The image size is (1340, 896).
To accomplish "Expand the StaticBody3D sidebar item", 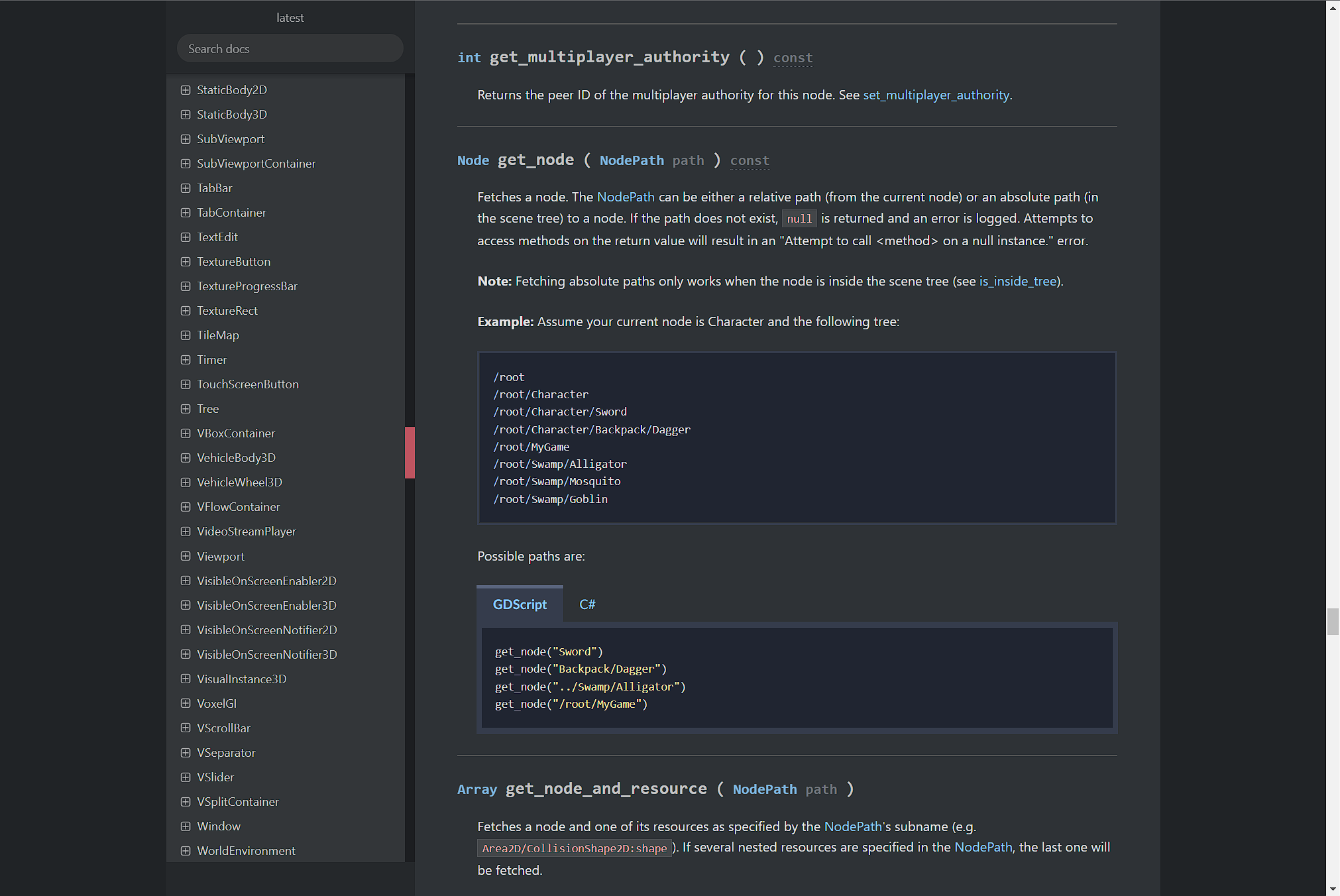I will (186, 115).
